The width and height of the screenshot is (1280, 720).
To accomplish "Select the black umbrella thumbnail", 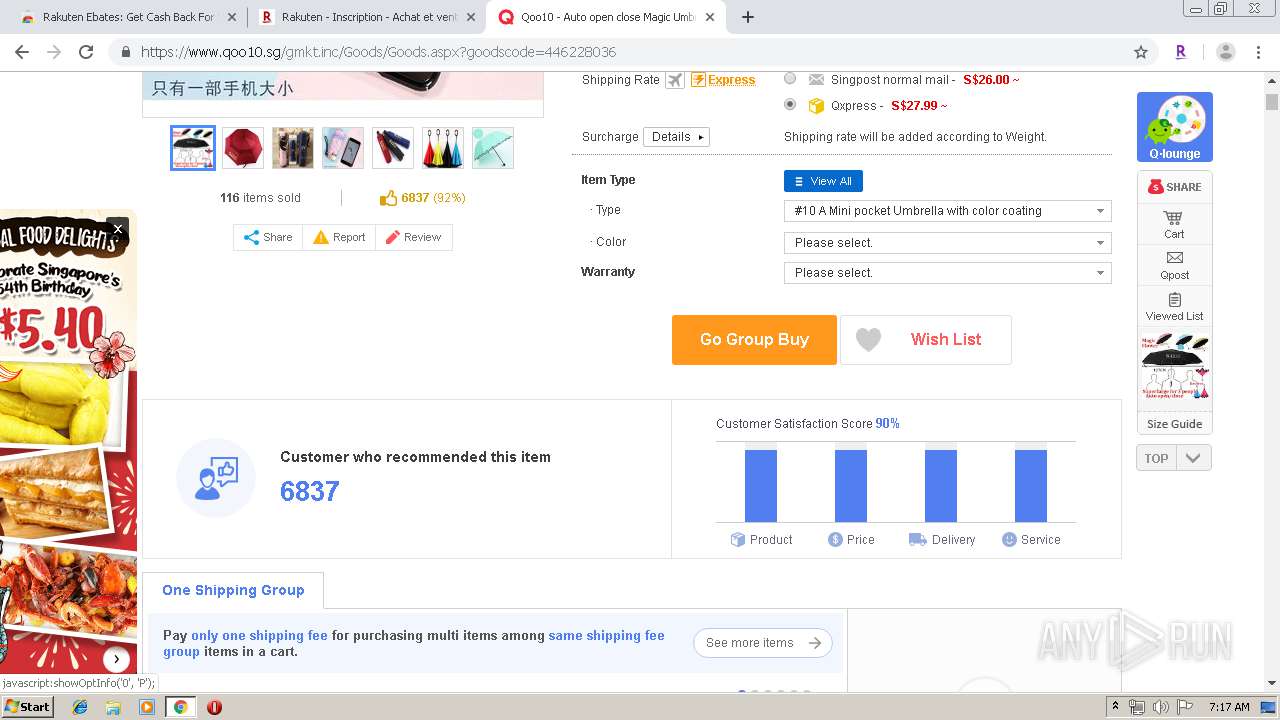I will pos(193,148).
